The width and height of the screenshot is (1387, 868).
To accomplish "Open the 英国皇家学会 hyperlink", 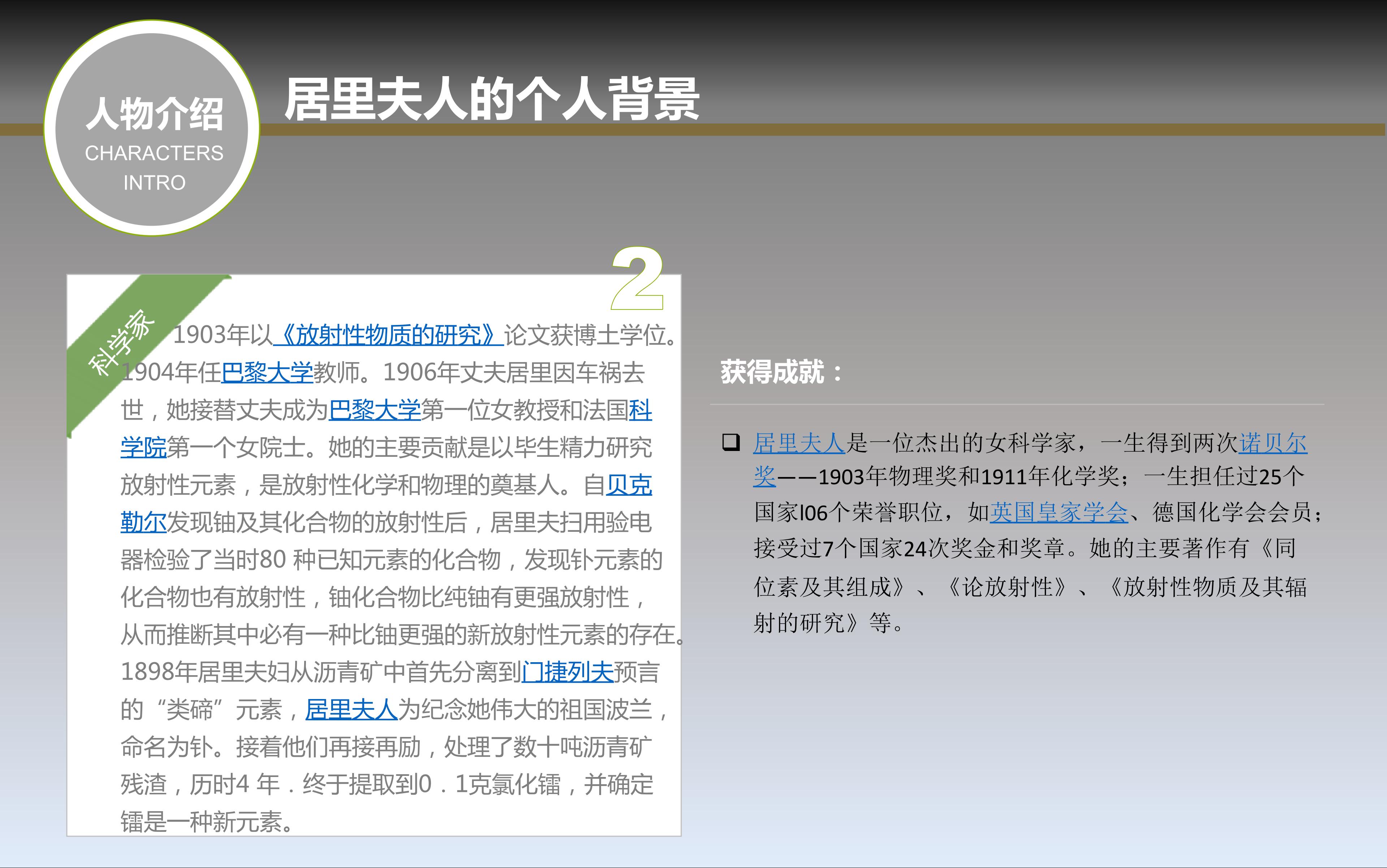I will coord(1059,512).
